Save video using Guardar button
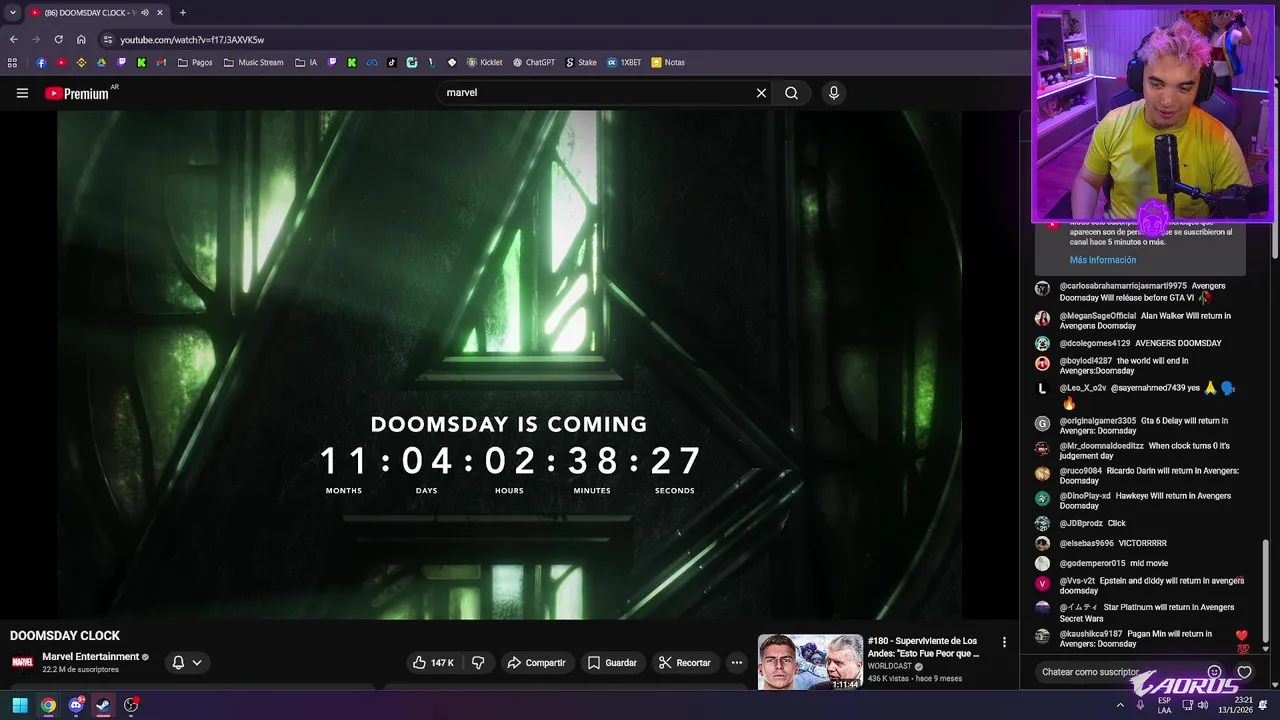Screen dimensions: 1280x720 tap(612, 663)
